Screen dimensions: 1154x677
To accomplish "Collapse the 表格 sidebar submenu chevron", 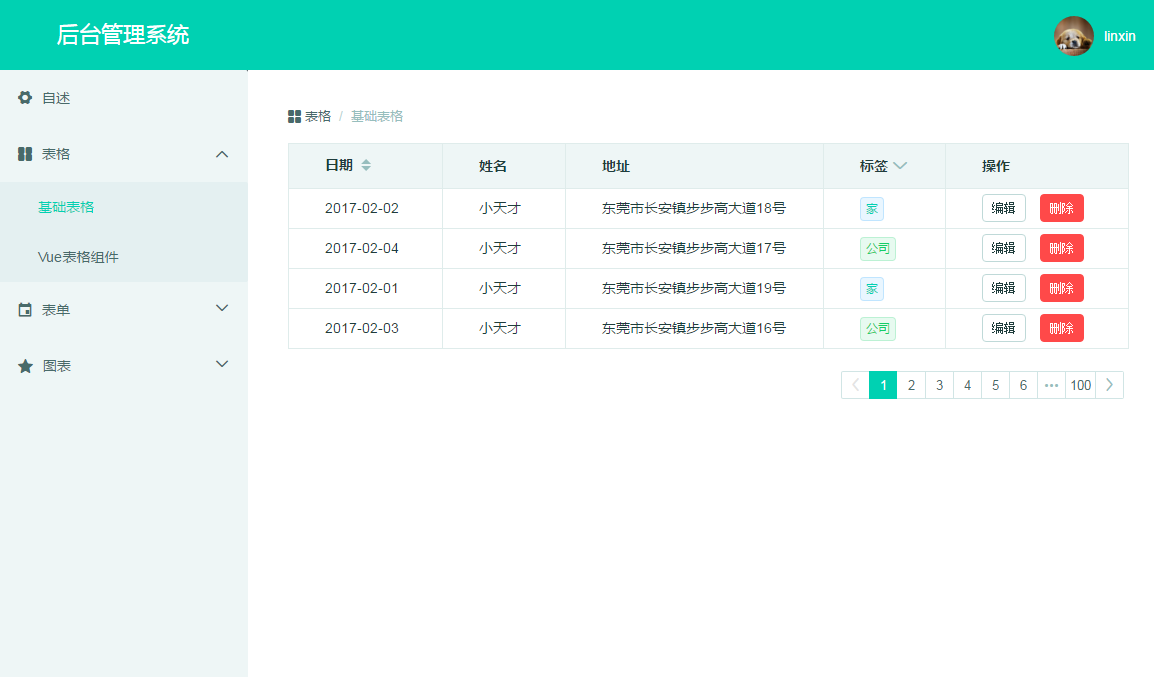I will (222, 154).
